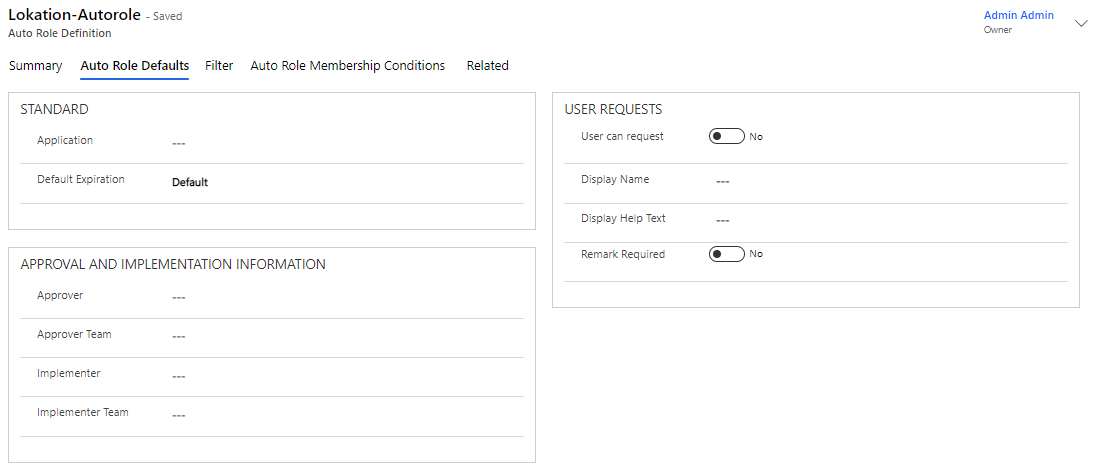Expand the header chevron next to Owner
The height and width of the screenshot is (469, 1107).
(x=1081, y=23)
